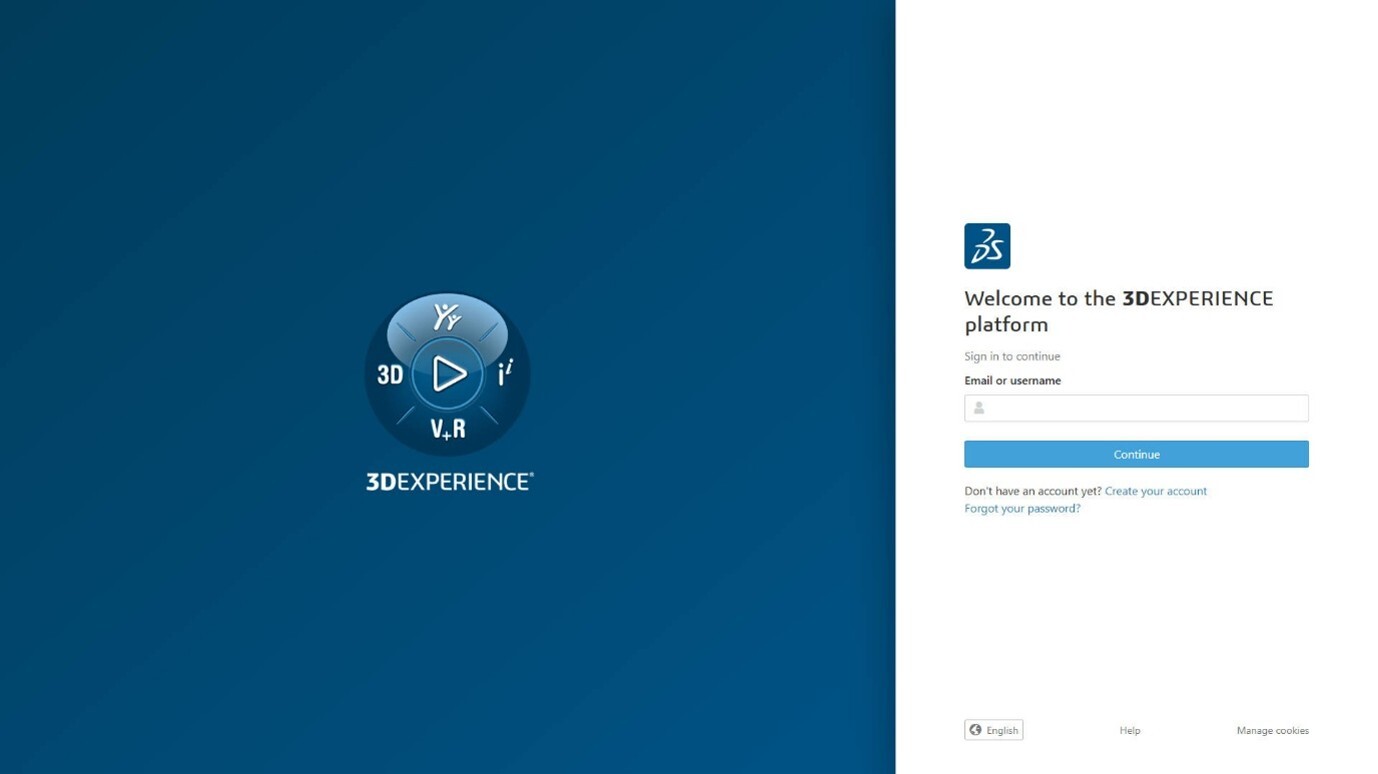
Task: Click the Email or username input field
Action: point(1136,408)
